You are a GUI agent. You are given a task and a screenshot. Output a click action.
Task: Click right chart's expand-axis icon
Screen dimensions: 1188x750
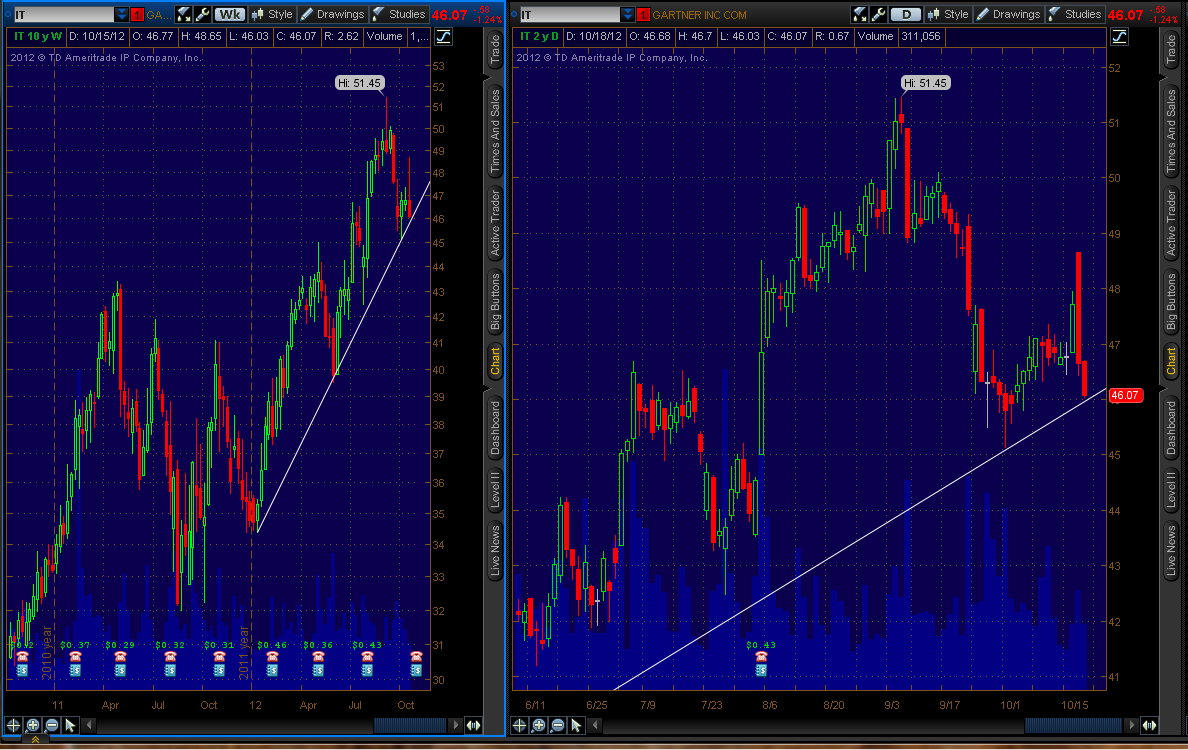click(x=1149, y=725)
